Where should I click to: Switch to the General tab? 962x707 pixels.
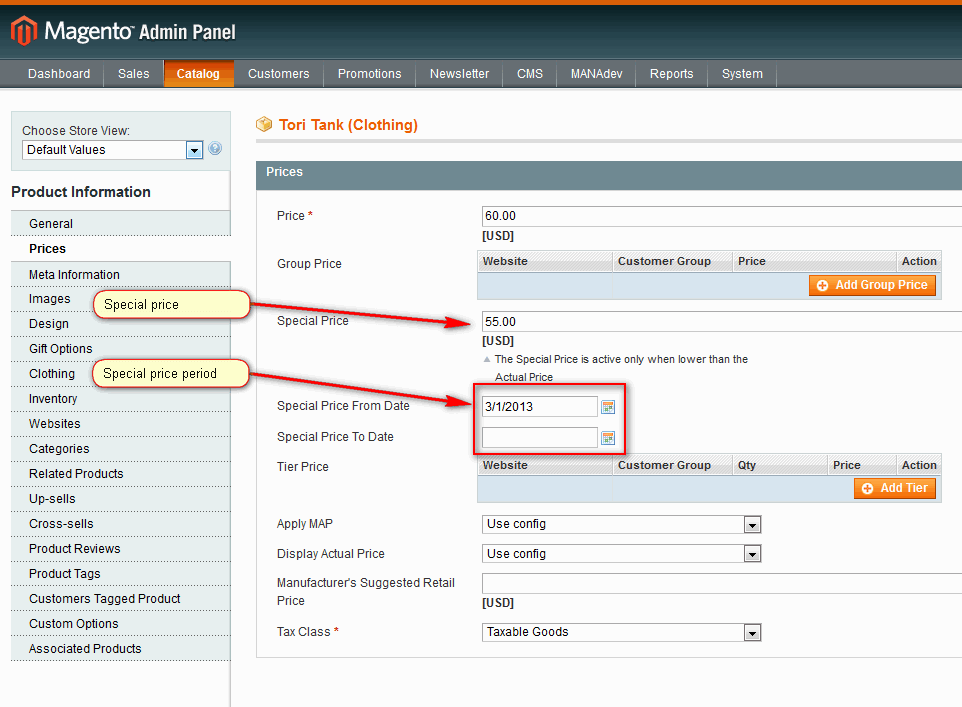pos(120,223)
